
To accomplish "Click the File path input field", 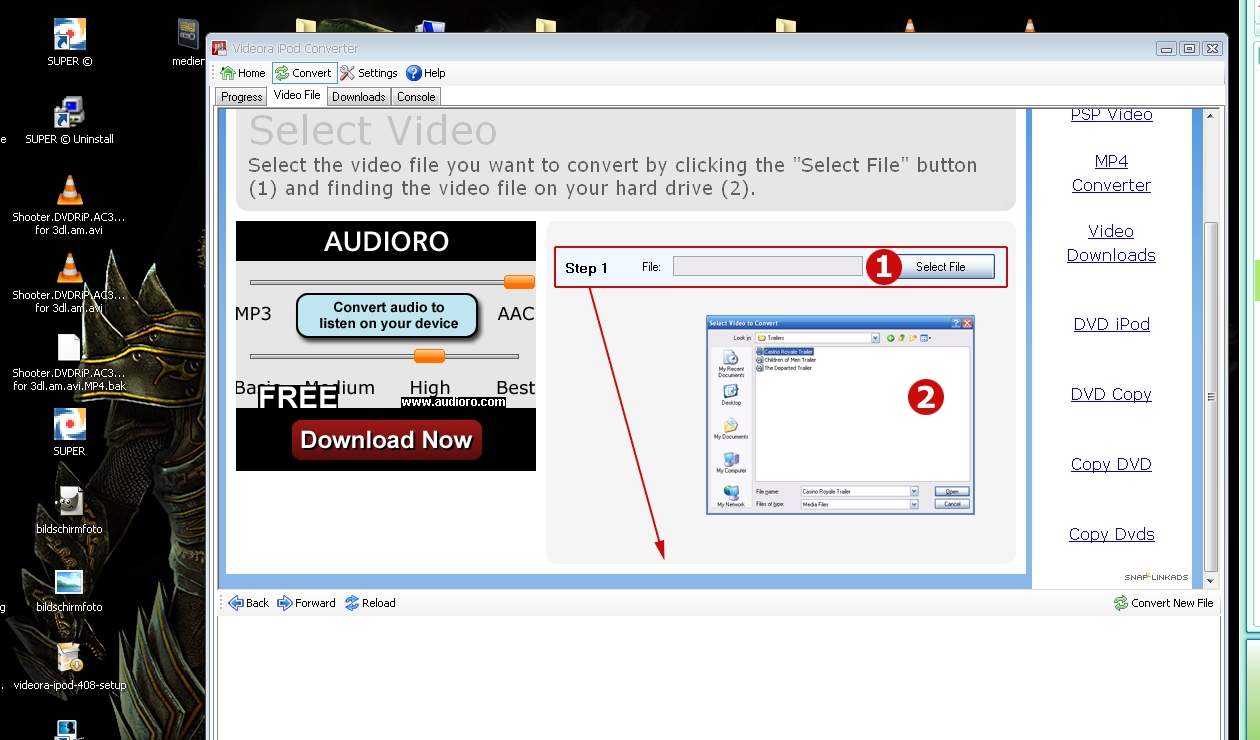I will click(767, 267).
